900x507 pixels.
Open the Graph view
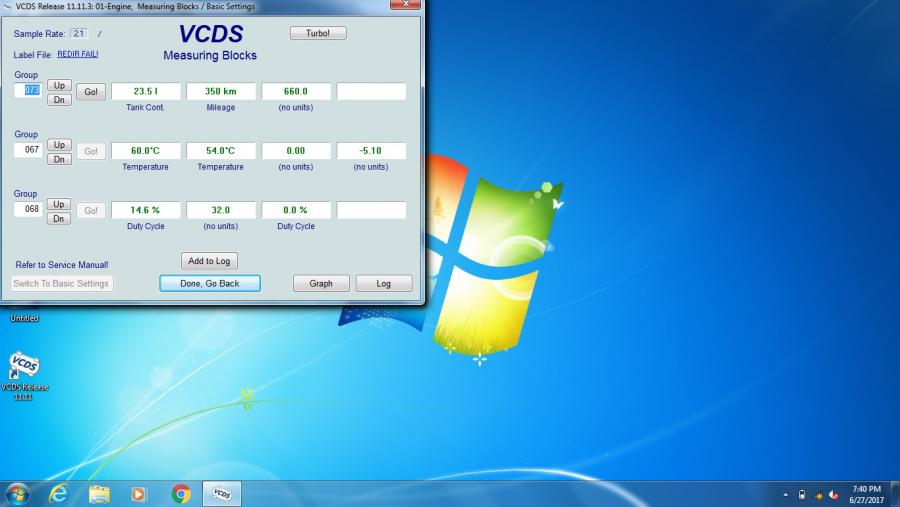point(321,283)
